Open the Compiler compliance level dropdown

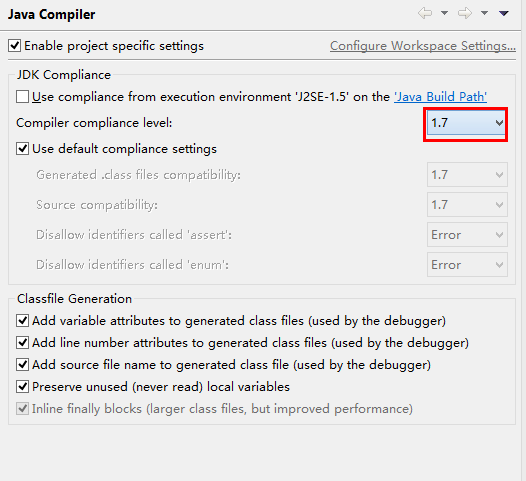click(x=466, y=123)
